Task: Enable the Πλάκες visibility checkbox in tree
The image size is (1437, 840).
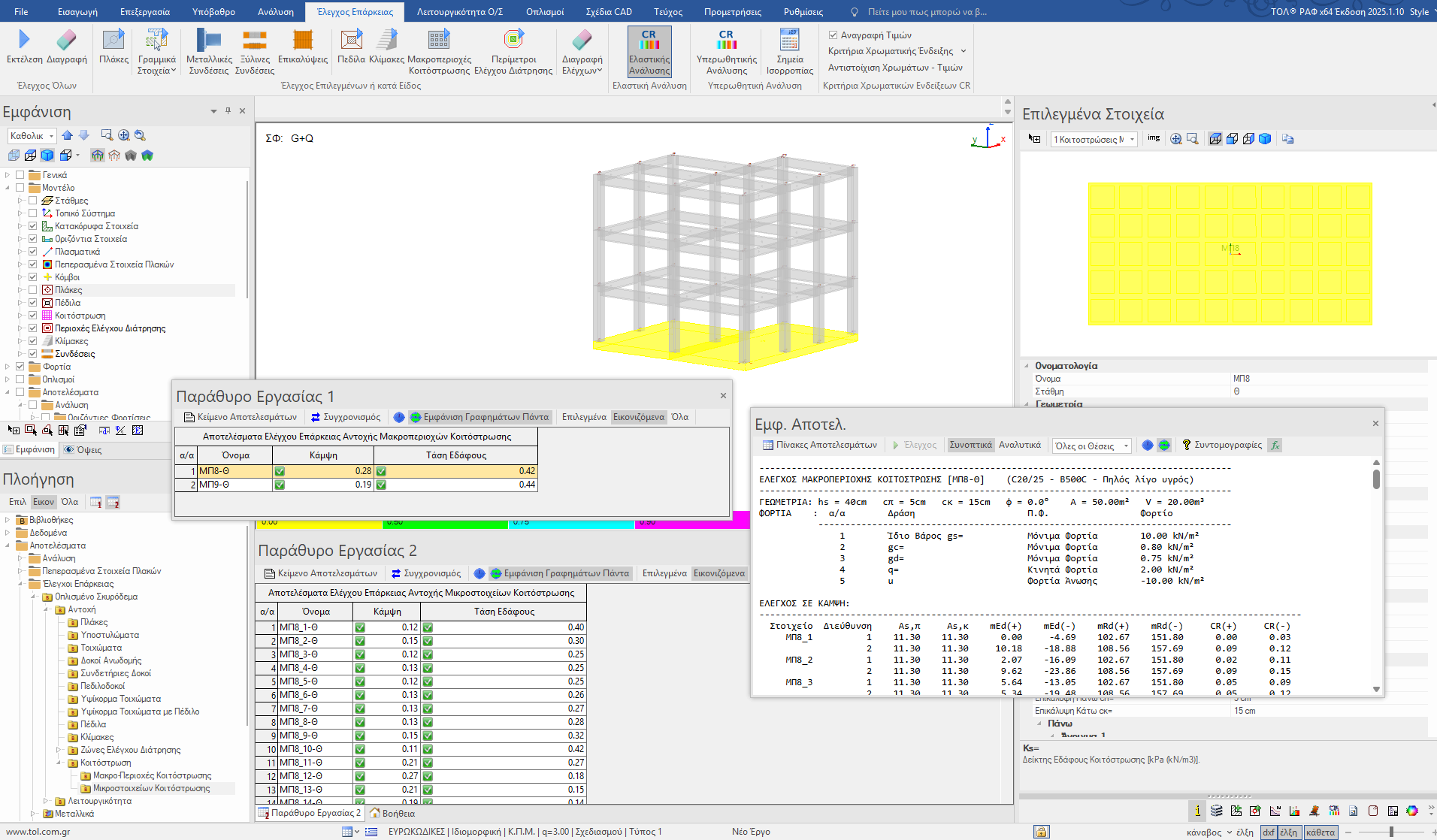Action: click(x=33, y=290)
